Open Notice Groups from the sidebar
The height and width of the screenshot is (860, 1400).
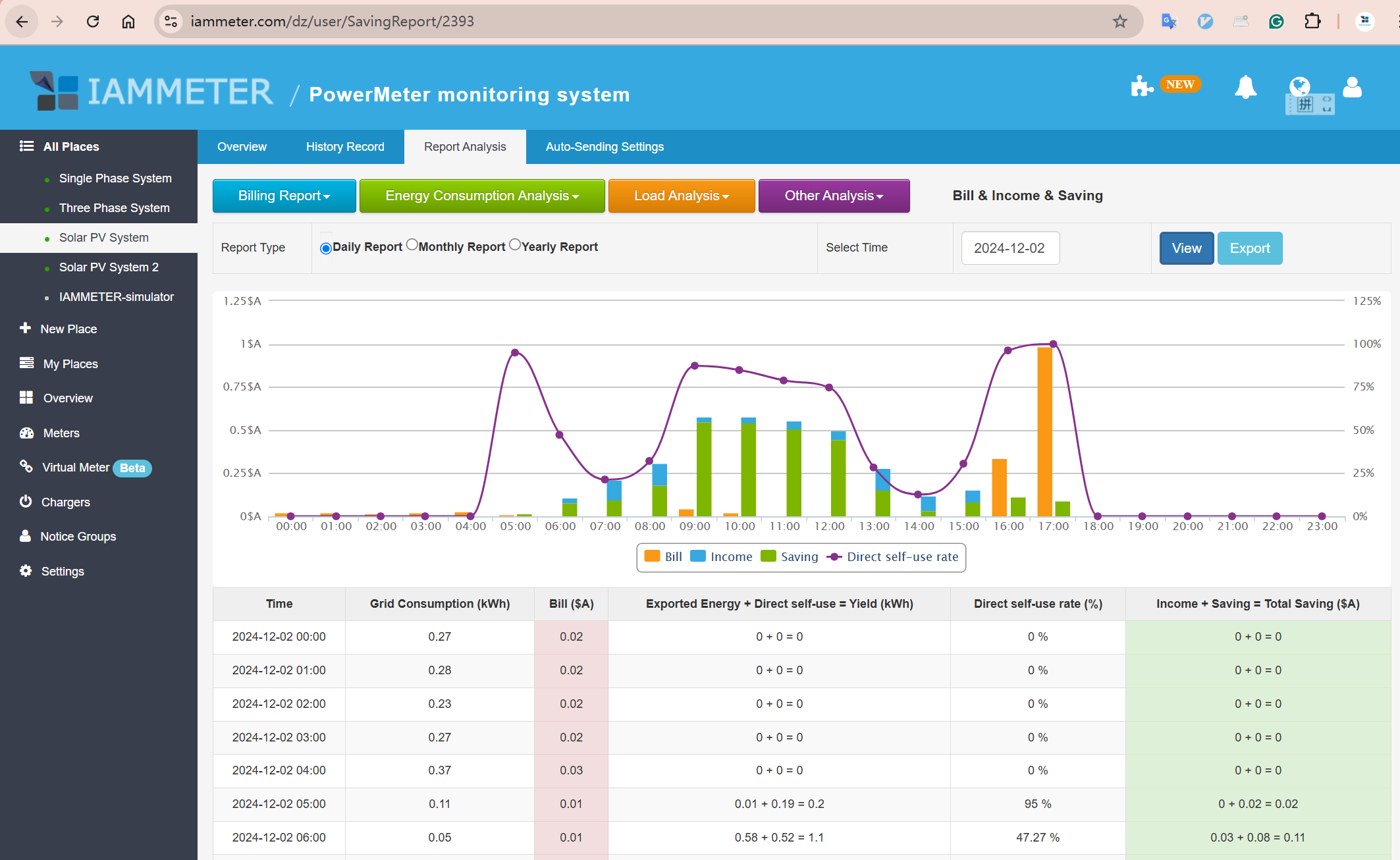[x=78, y=536]
